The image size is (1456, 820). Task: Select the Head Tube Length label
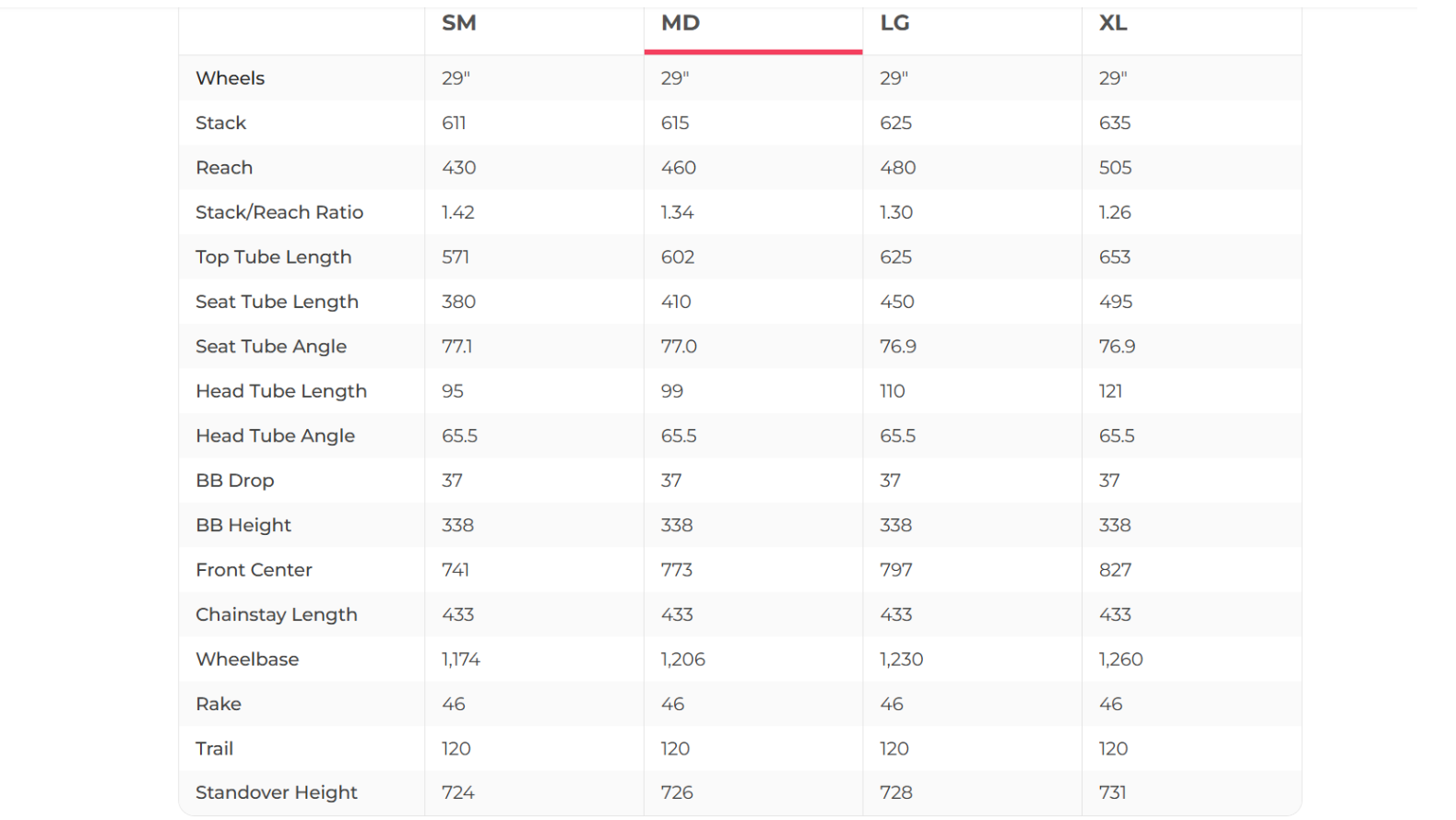pos(281,391)
